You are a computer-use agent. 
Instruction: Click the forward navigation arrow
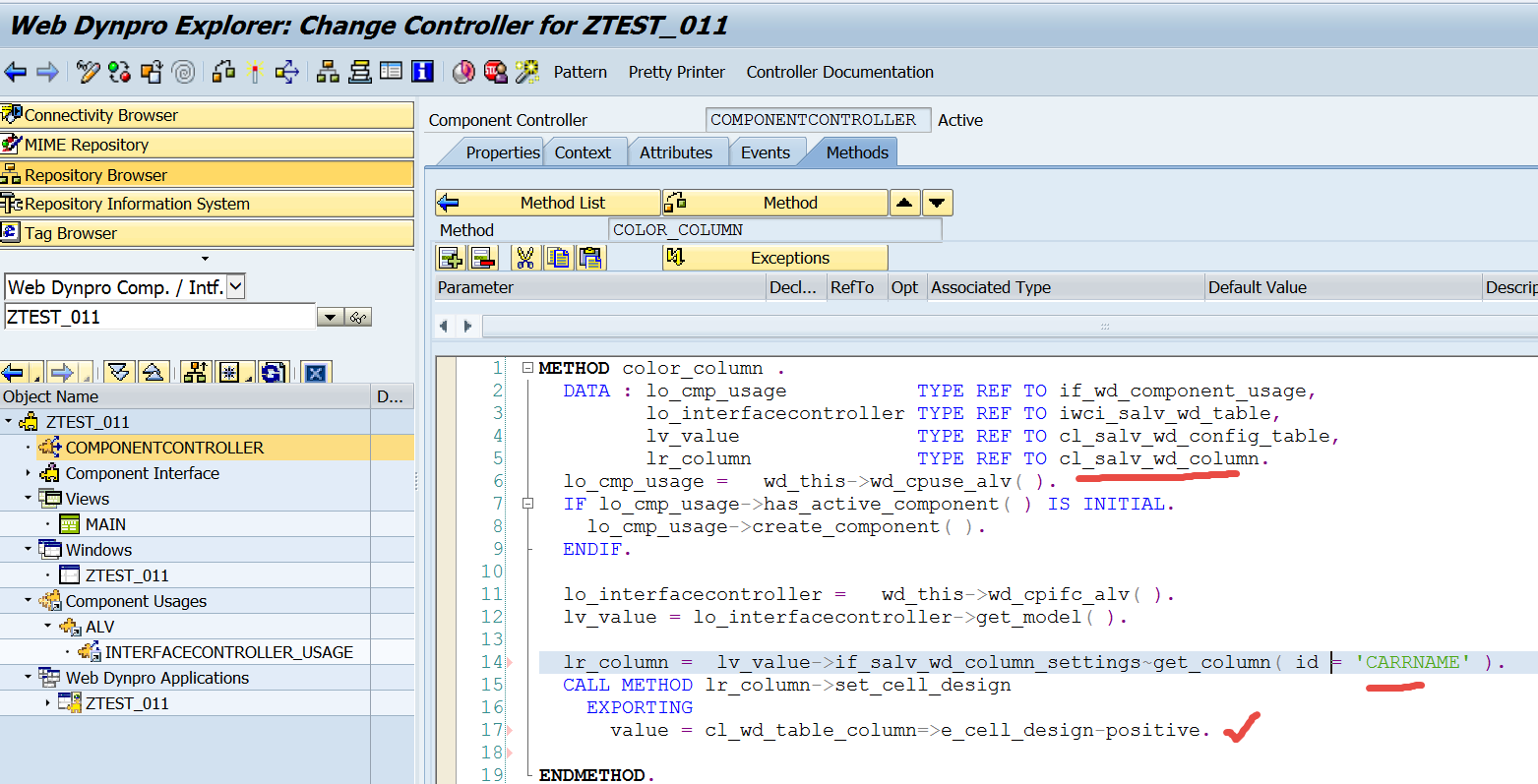pos(45,71)
